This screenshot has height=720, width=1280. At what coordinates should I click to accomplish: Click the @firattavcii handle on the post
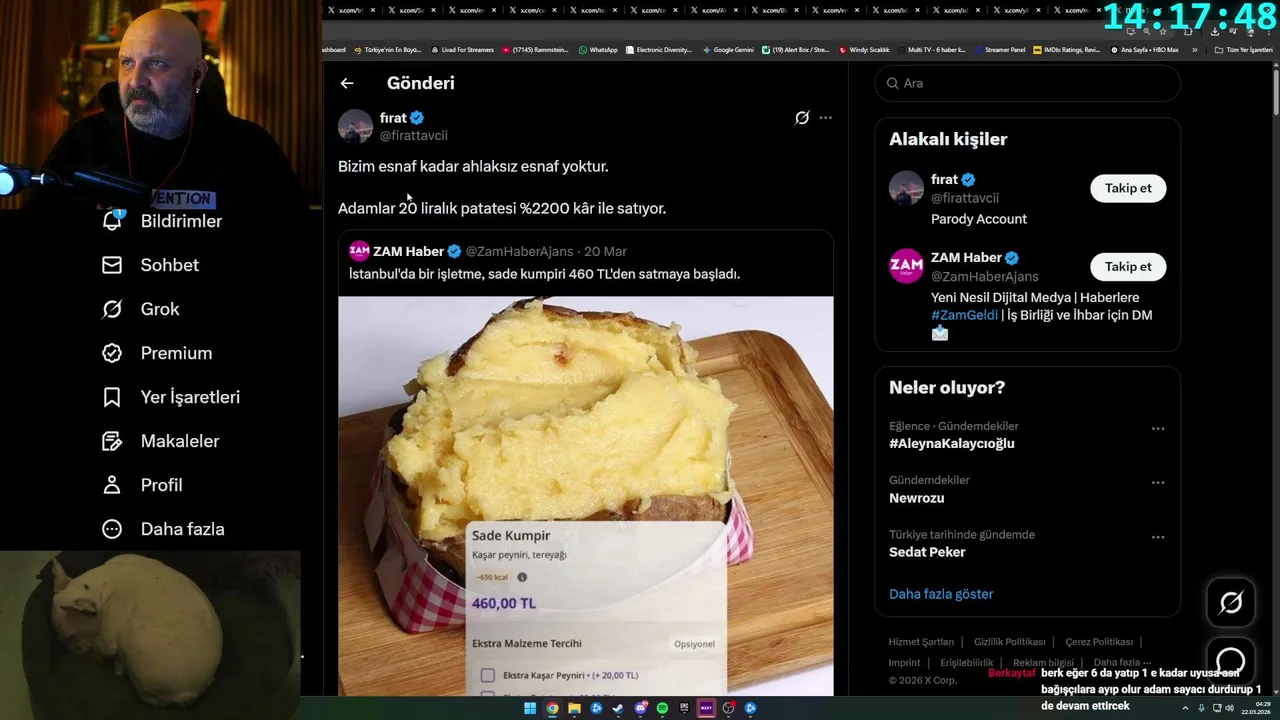413,135
